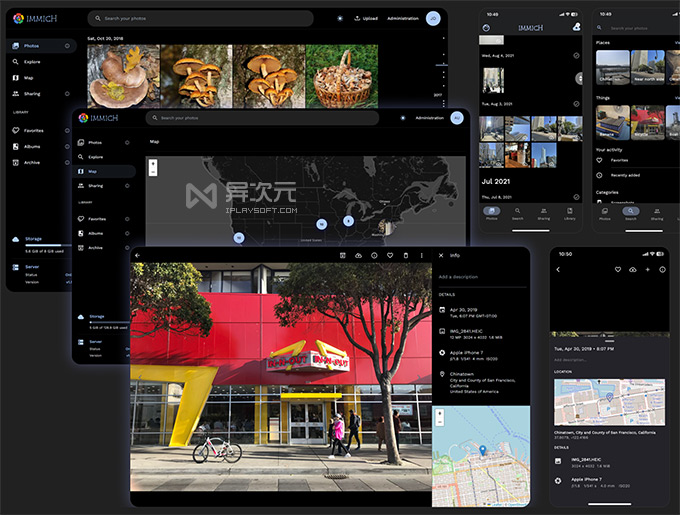
Task: Open Administration in the Map window header
Action: [429, 118]
